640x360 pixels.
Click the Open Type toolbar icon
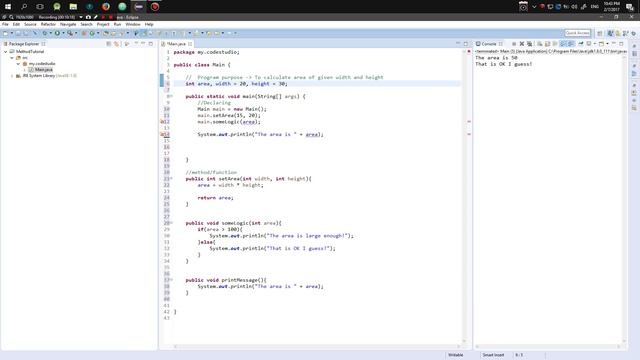tap(106, 33)
